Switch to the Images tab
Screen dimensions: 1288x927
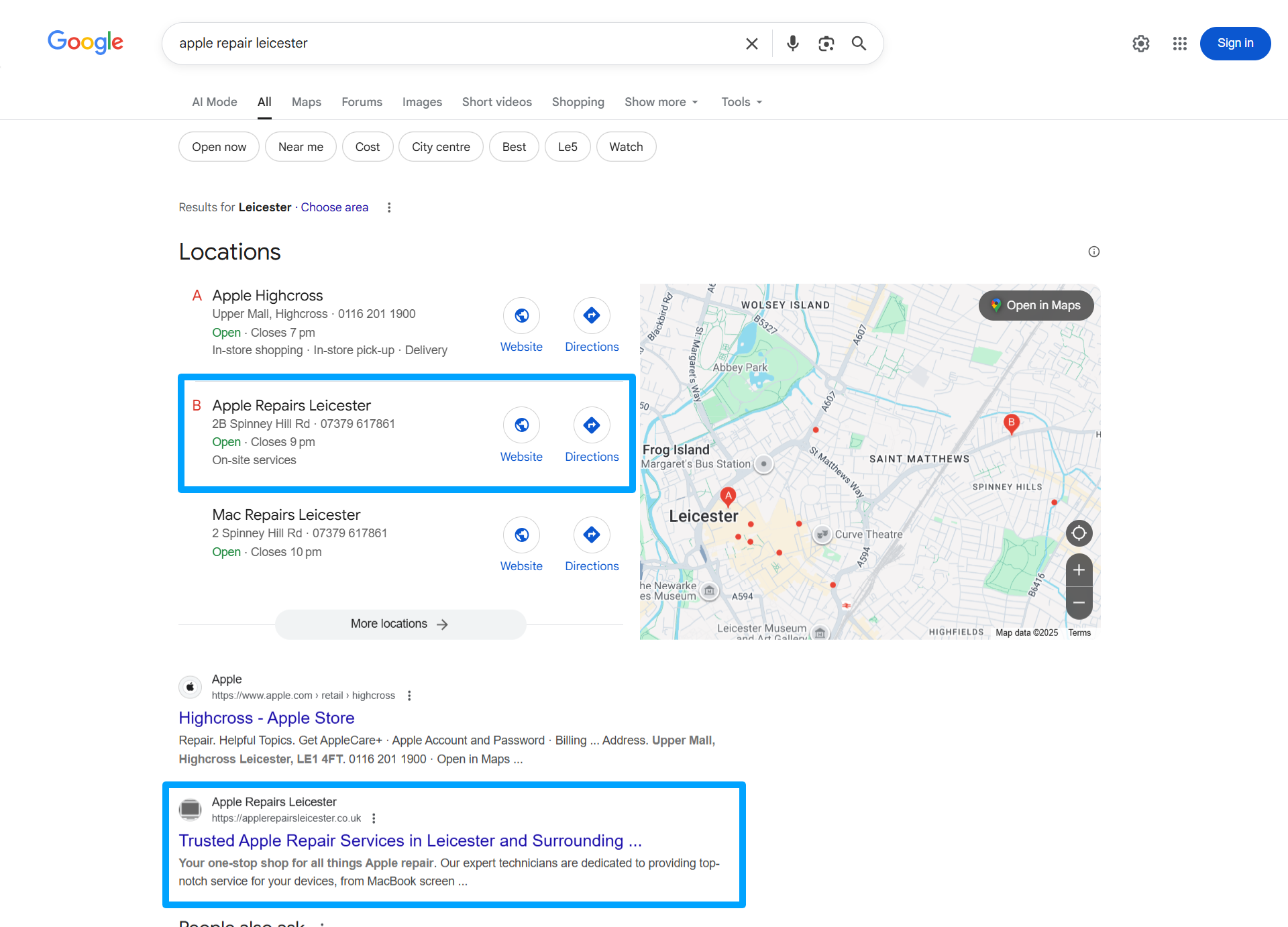point(421,102)
